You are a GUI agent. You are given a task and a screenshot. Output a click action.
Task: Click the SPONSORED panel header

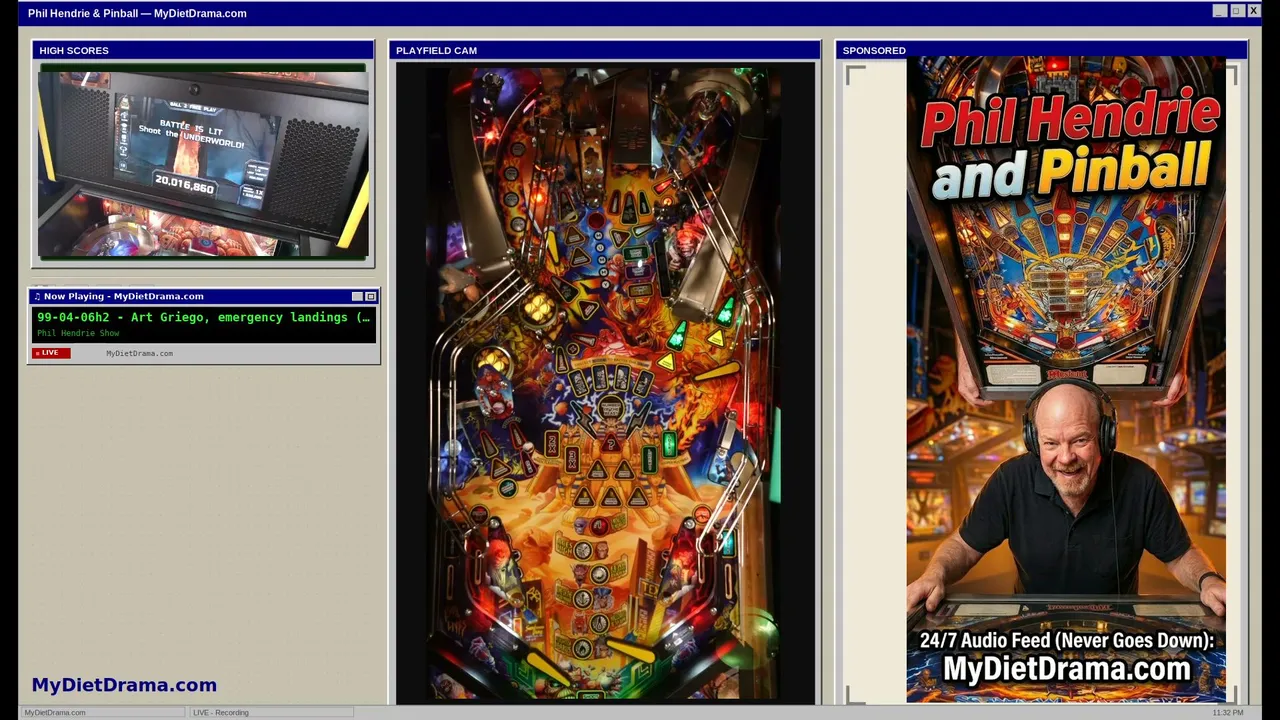point(1041,50)
